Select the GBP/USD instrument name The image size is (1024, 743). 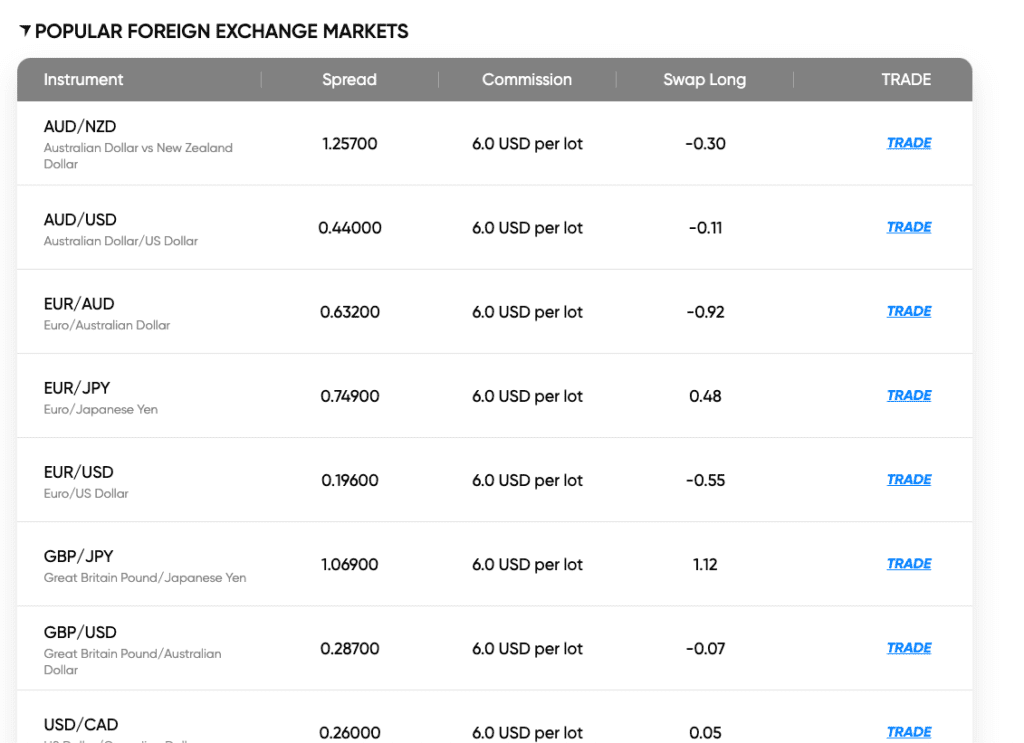pos(80,633)
